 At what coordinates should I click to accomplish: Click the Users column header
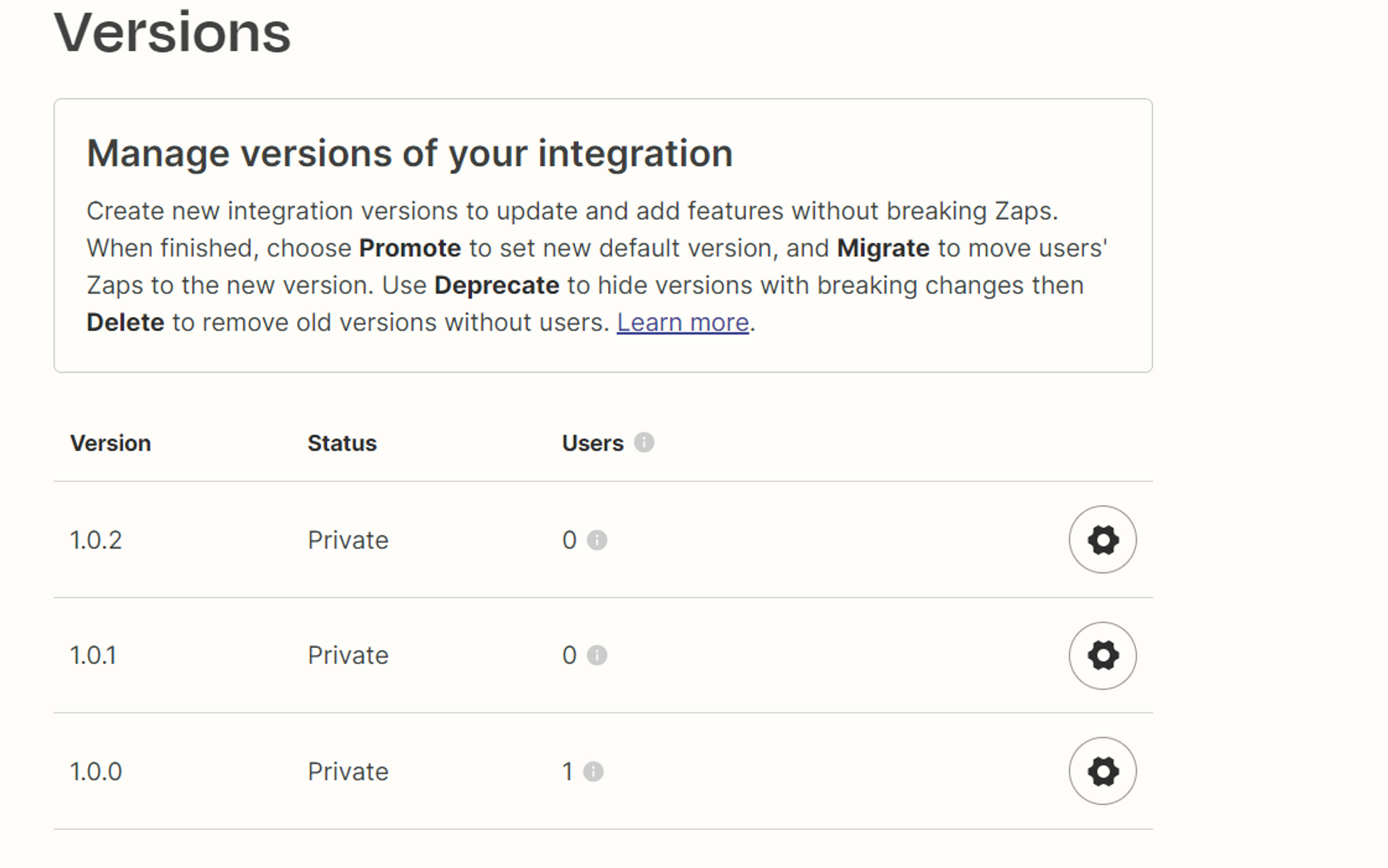click(x=593, y=442)
